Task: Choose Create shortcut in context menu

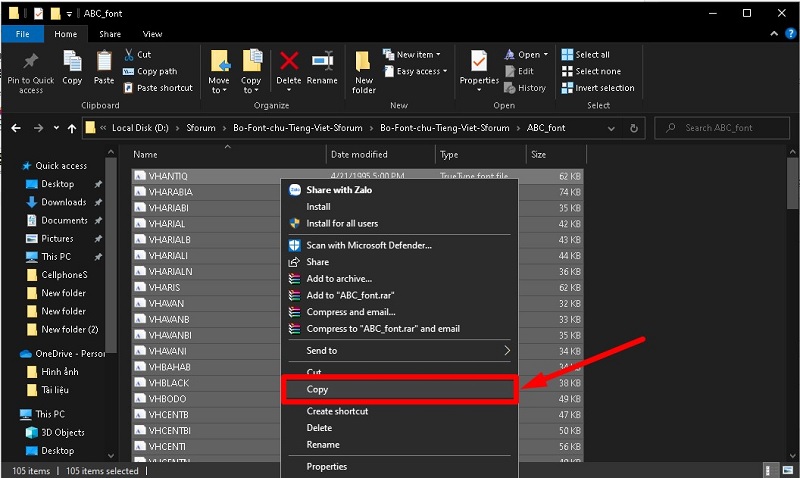Action: tap(399, 411)
